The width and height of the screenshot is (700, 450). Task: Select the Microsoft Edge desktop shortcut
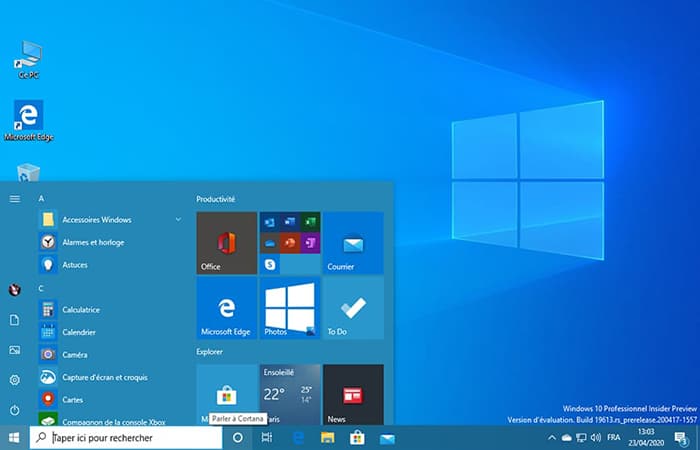(x=29, y=121)
